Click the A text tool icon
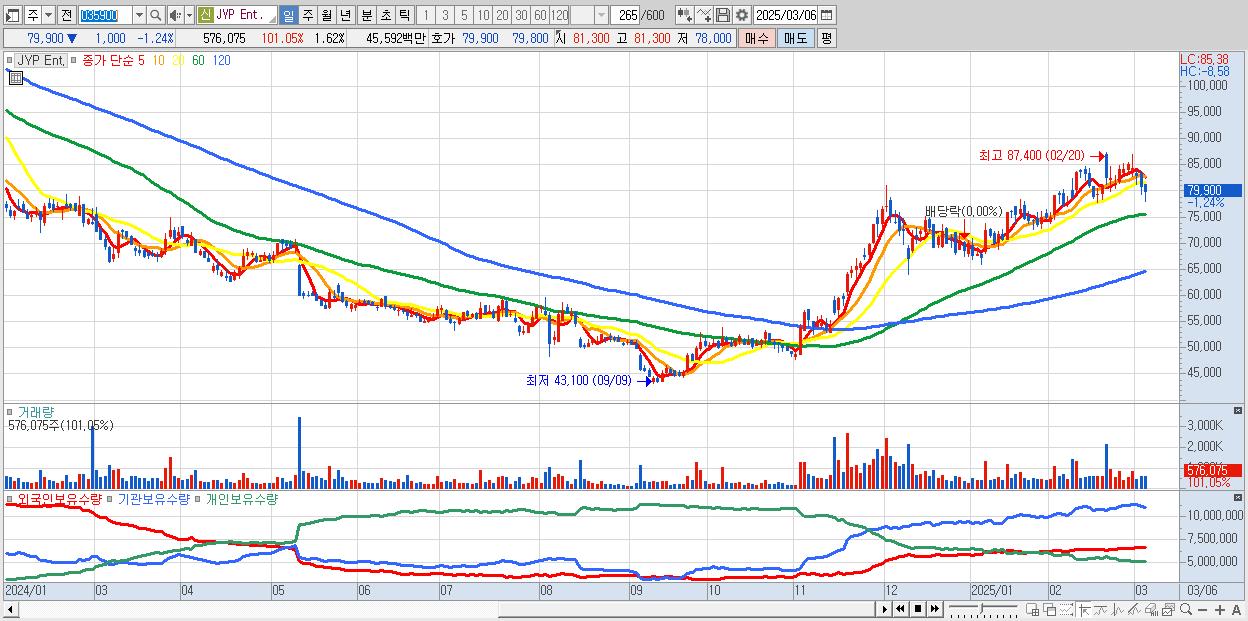Viewport: 1248px width, 621px height. click(x=1237, y=610)
